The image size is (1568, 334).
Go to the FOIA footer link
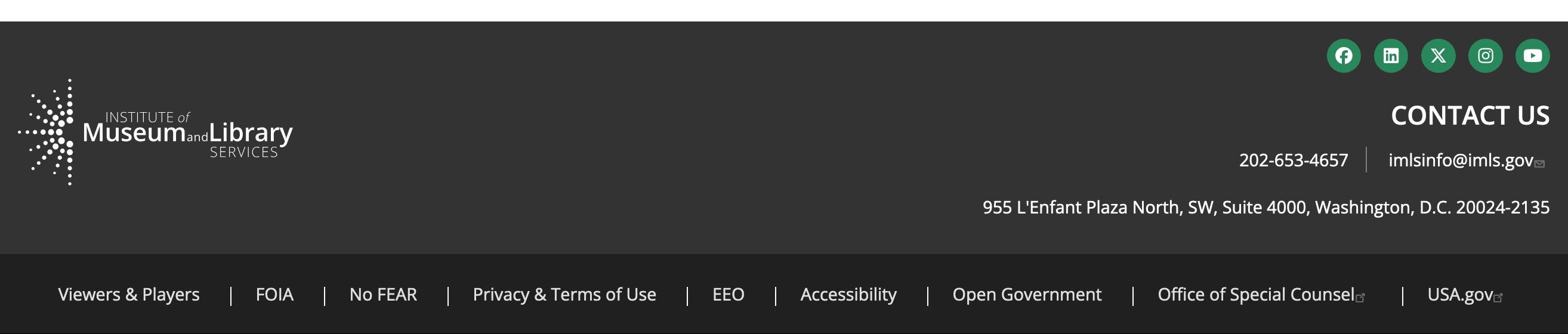point(274,295)
